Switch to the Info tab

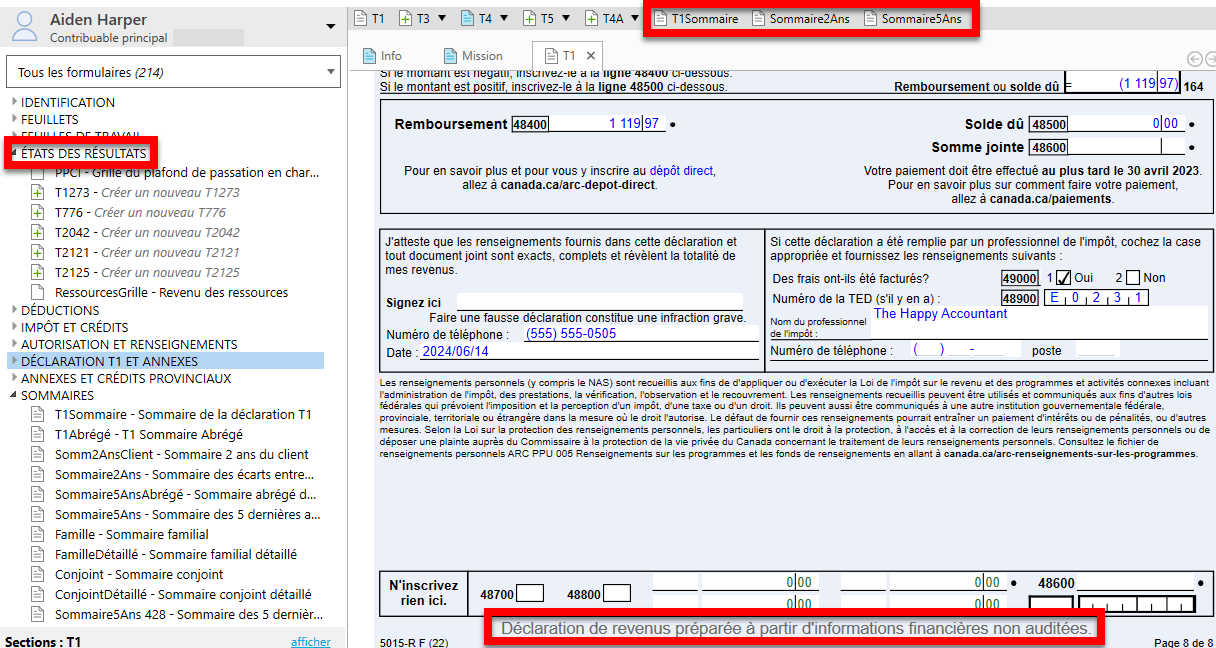[382, 56]
